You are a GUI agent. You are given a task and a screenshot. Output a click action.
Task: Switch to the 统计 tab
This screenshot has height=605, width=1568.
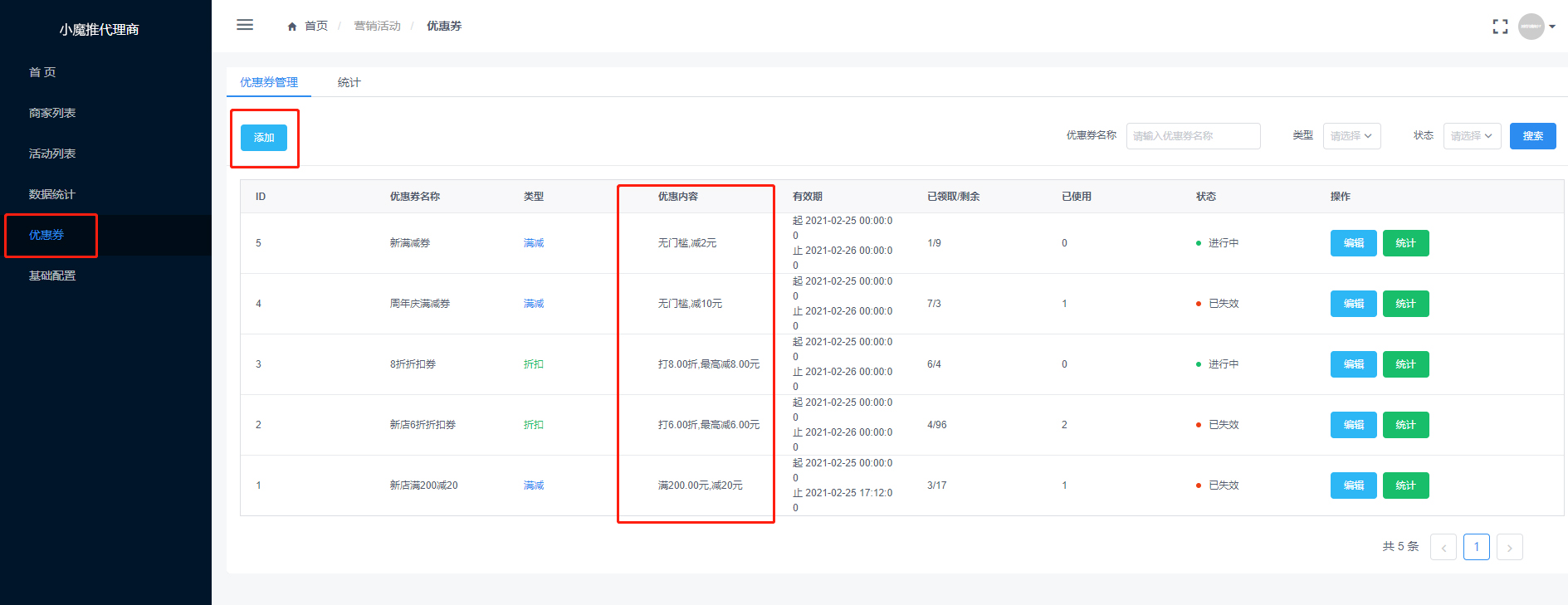tap(349, 82)
